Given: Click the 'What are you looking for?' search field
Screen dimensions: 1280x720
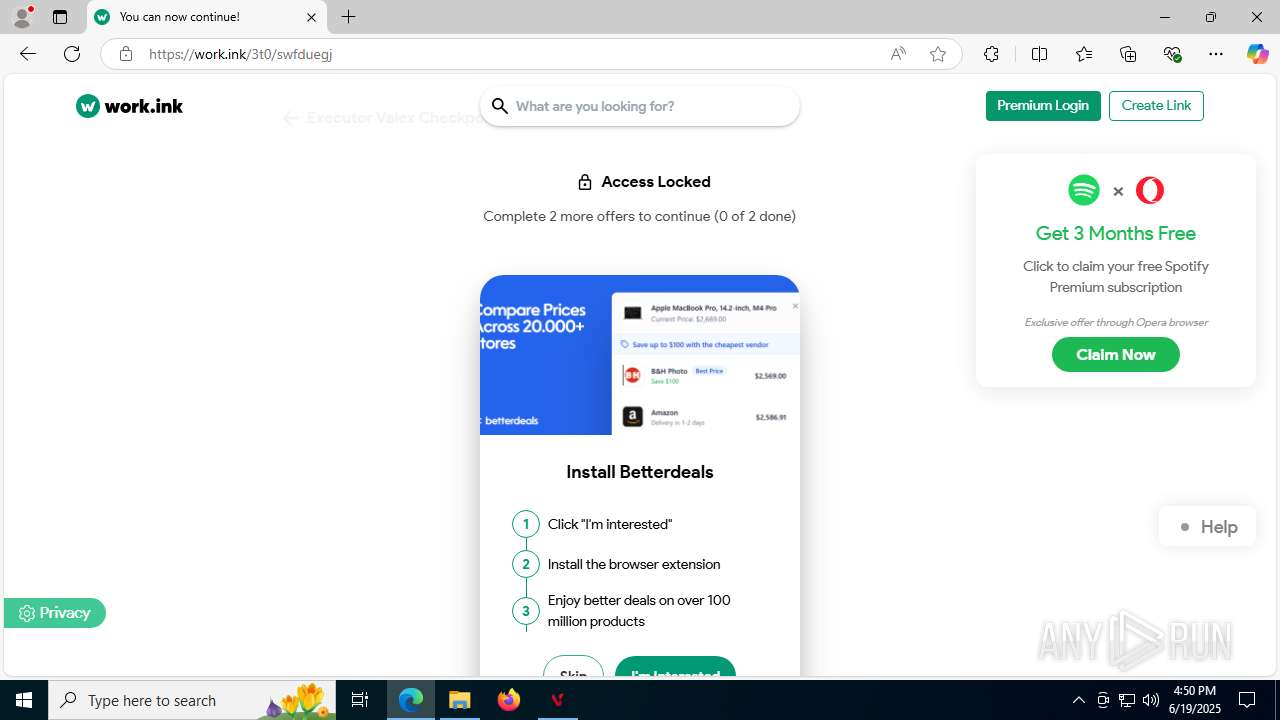Looking at the screenshot, I should pos(640,106).
